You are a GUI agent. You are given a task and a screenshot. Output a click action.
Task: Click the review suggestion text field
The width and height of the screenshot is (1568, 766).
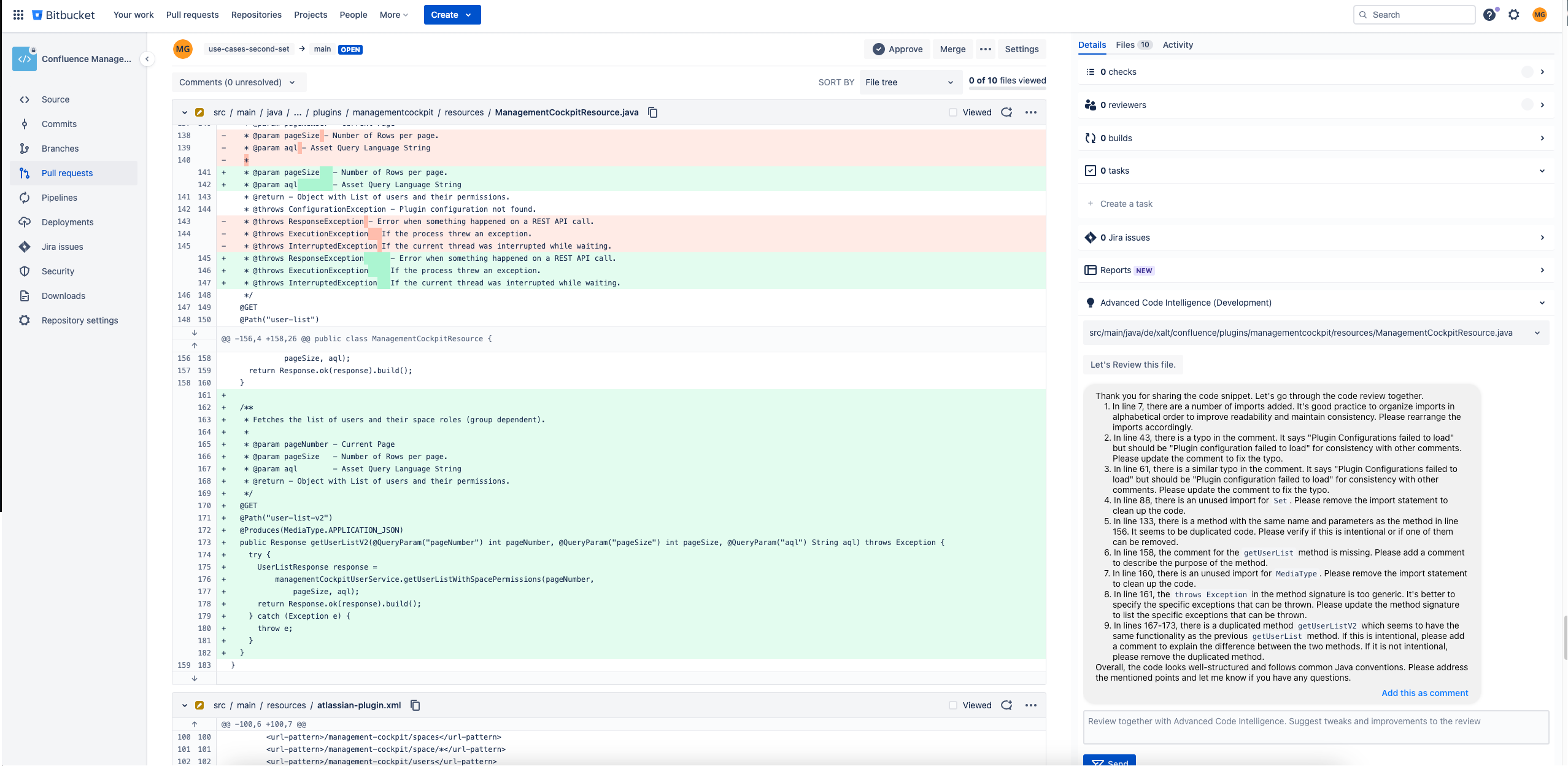(1315, 727)
